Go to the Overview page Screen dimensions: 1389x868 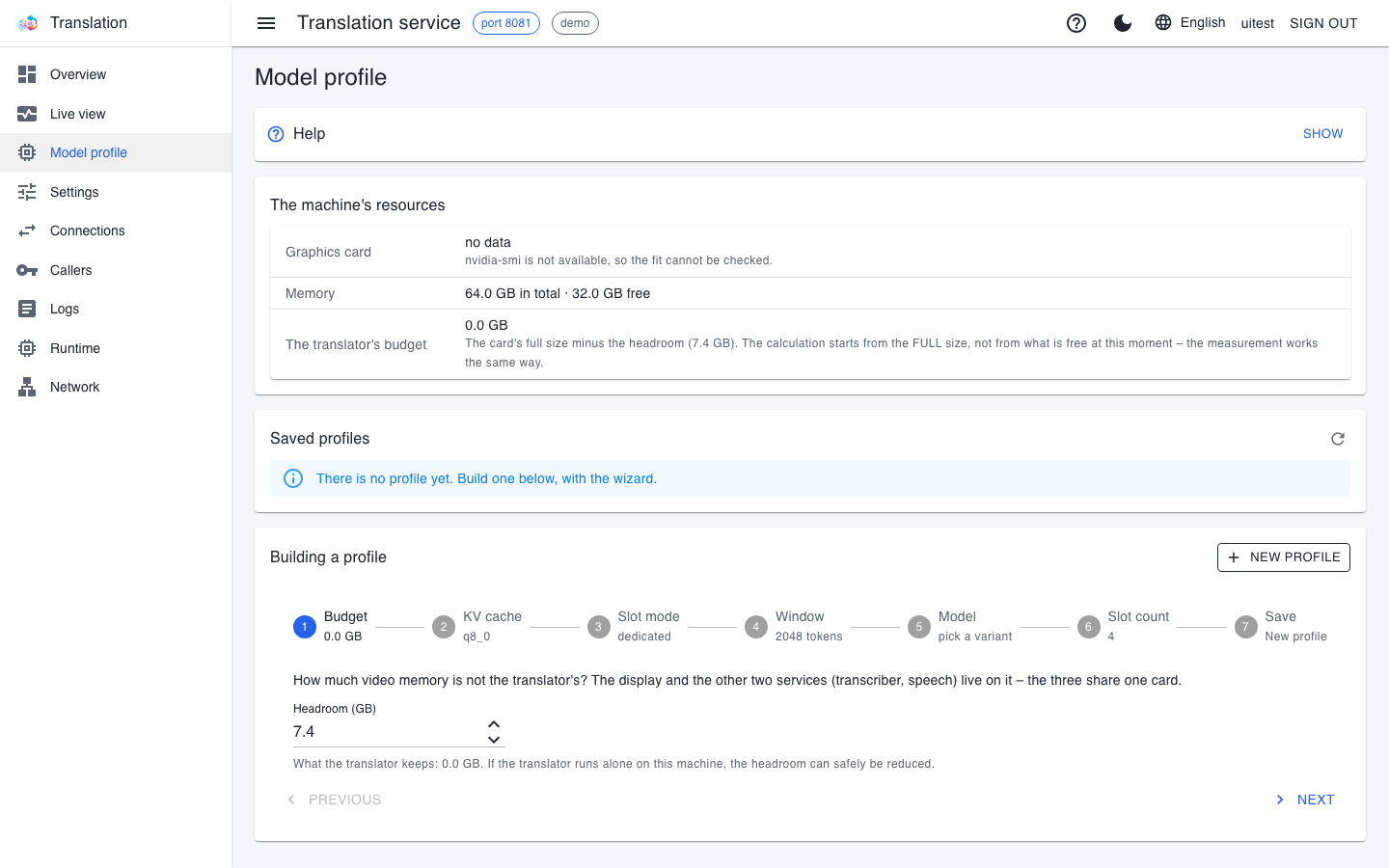(116, 74)
